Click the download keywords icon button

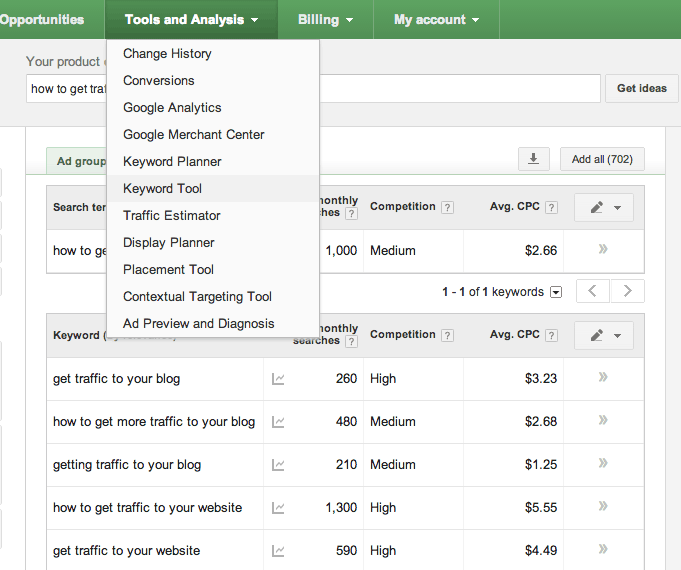click(533, 159)
